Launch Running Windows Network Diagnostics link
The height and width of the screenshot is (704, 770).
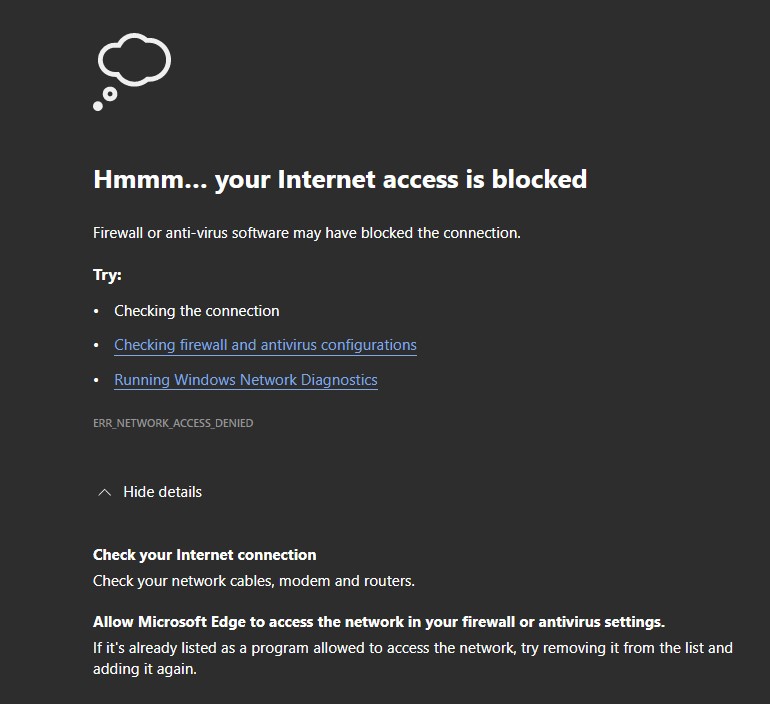tap(246, 380)
